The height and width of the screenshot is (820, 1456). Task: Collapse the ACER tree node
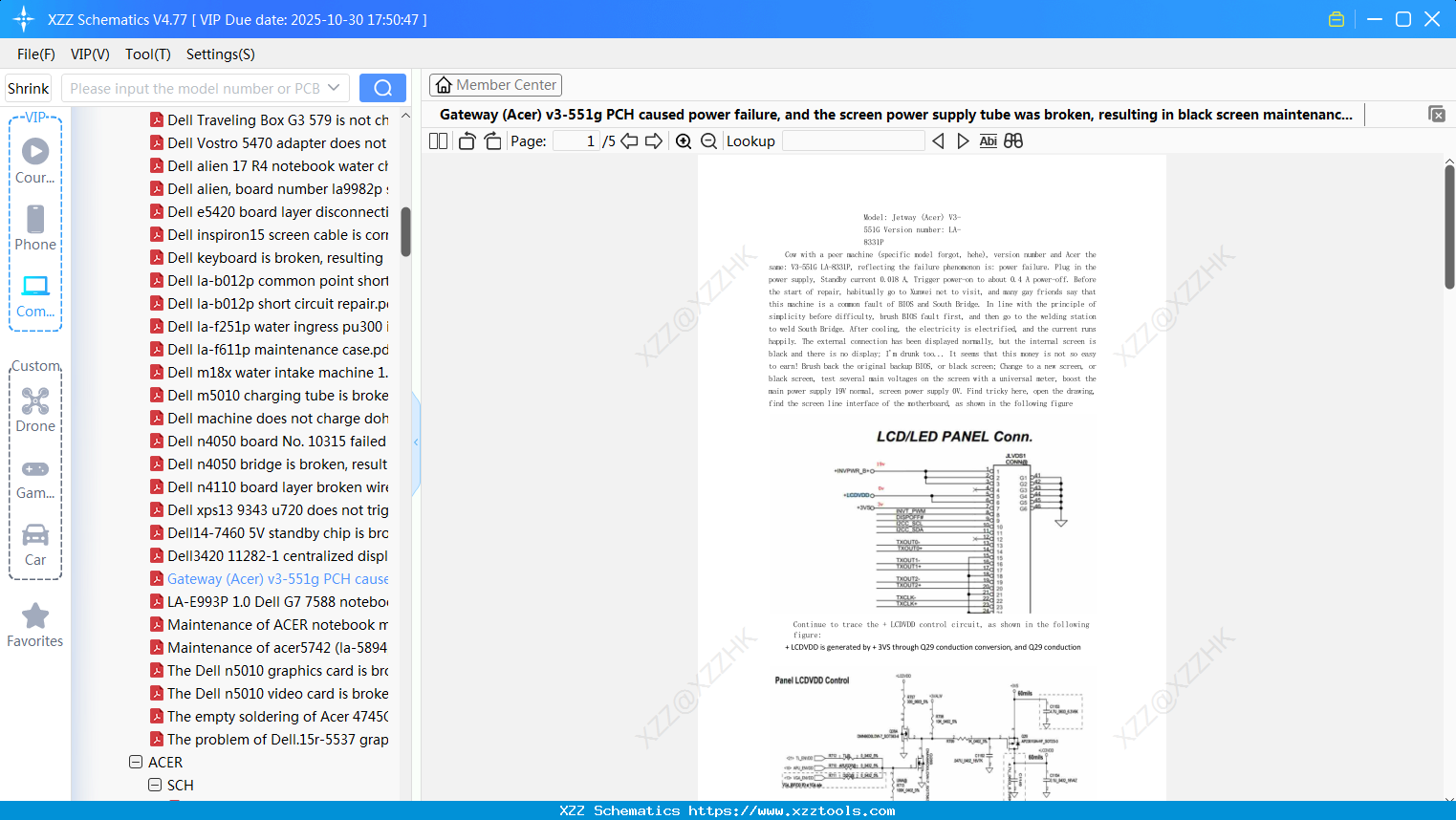point(136,762)
